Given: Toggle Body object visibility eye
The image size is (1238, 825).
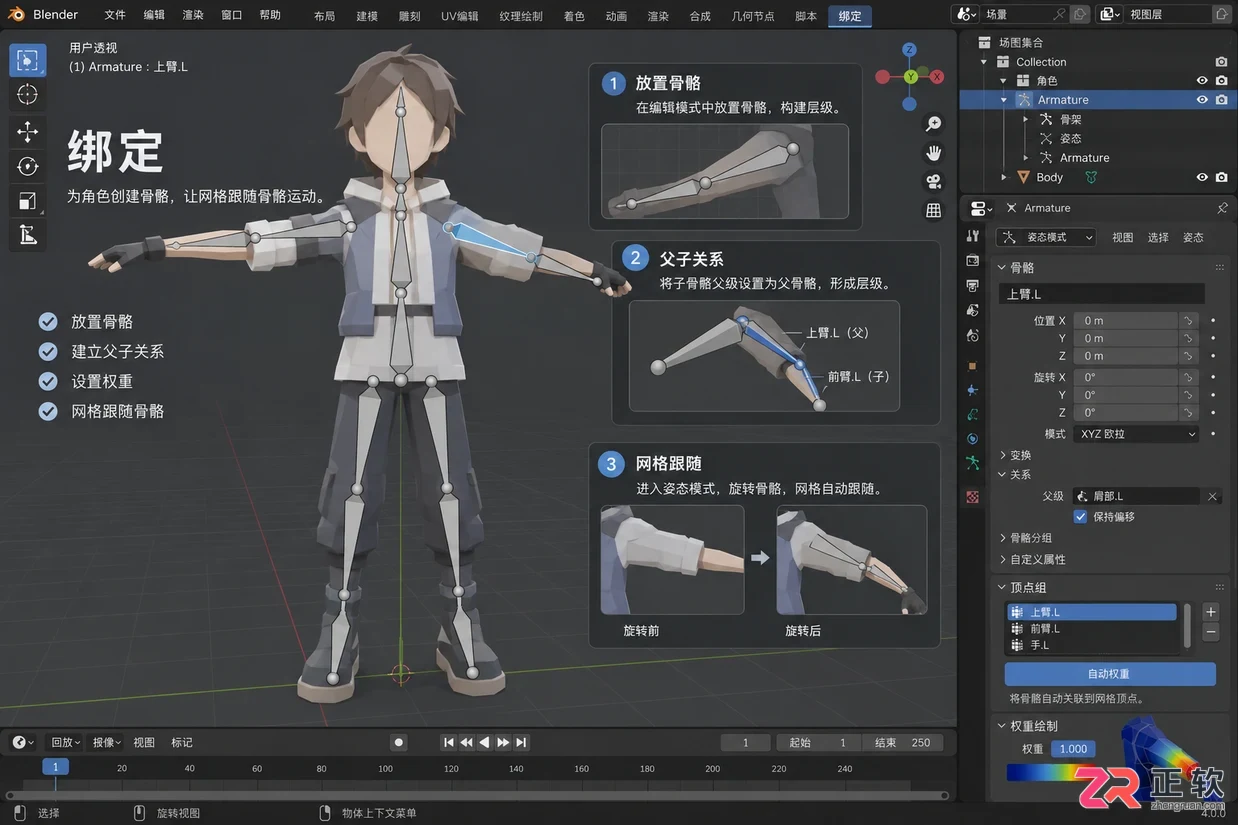Looking at the screenshot, I should 1202,177.
